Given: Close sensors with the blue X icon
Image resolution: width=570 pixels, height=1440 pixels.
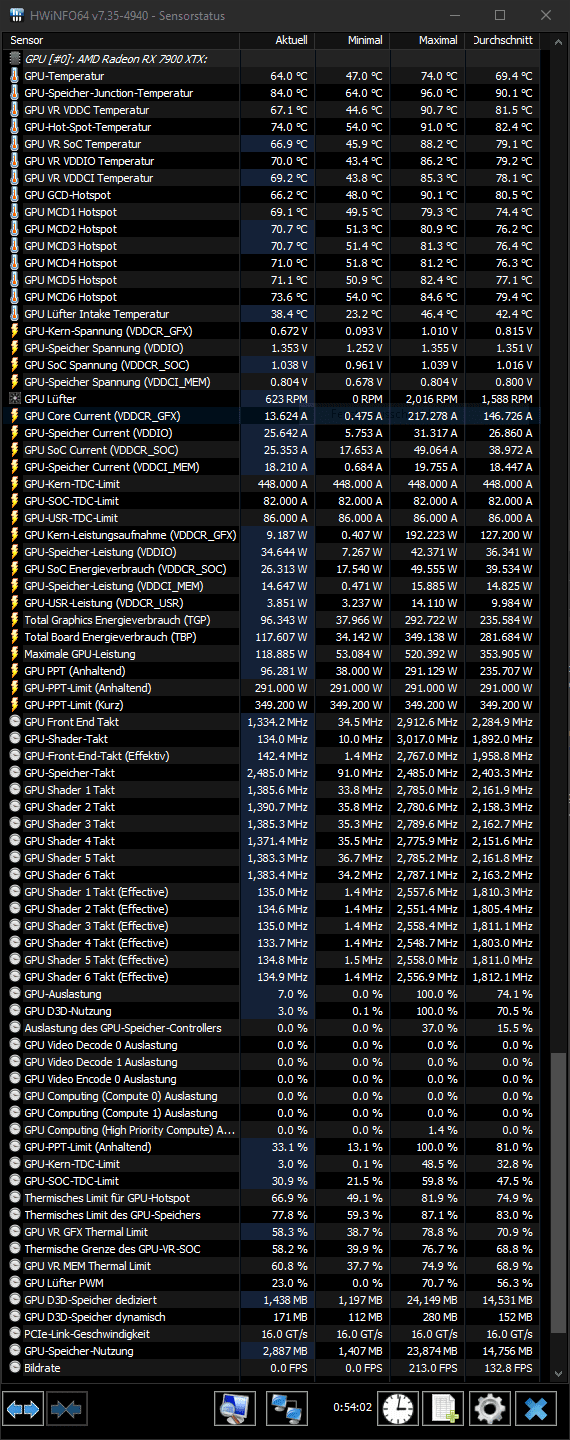Looking at the screenshot, I should [x=536, y=1408].
